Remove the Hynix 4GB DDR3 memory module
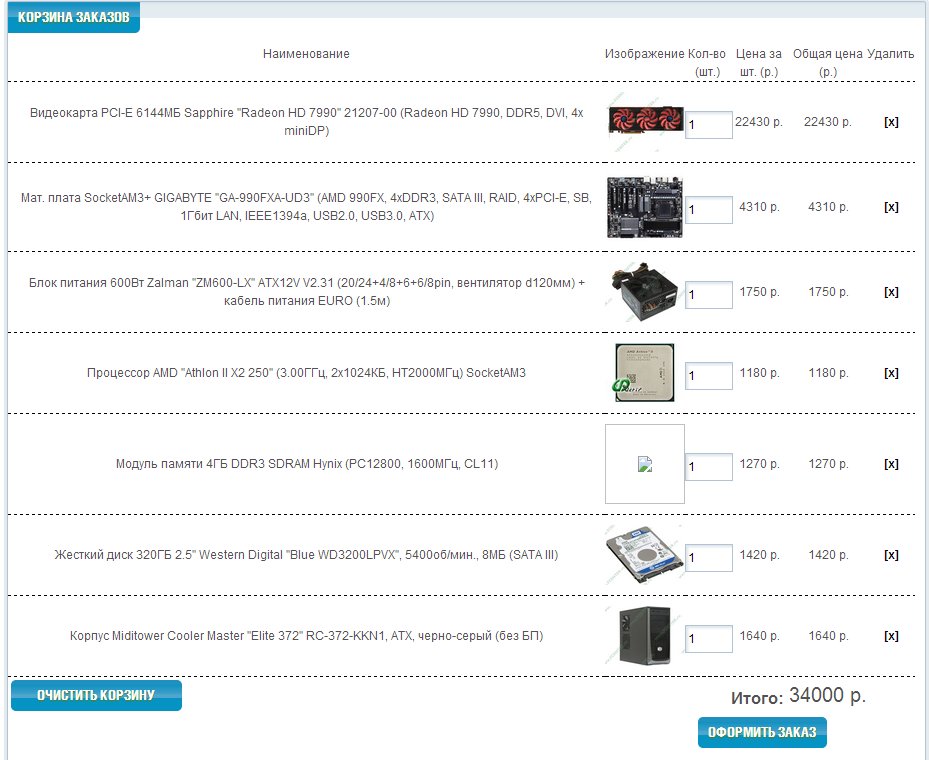 pyautogui.click(x=891, y=464)
